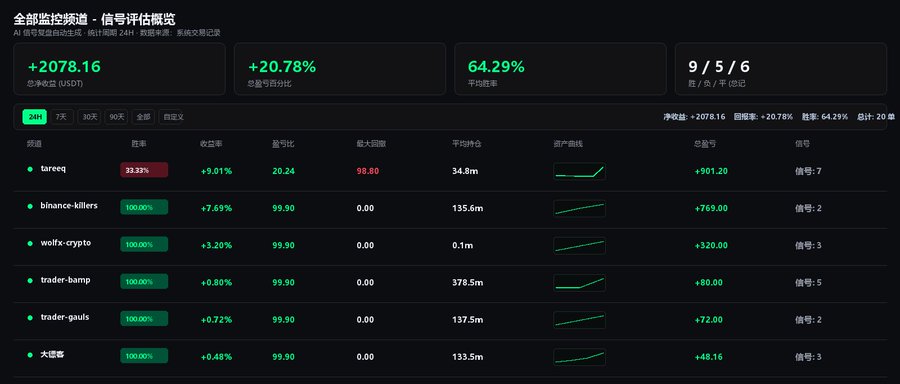Click trader-gauls 100.00% win rate badge
This screenshot has width=900, height=384.
[144, 319]
